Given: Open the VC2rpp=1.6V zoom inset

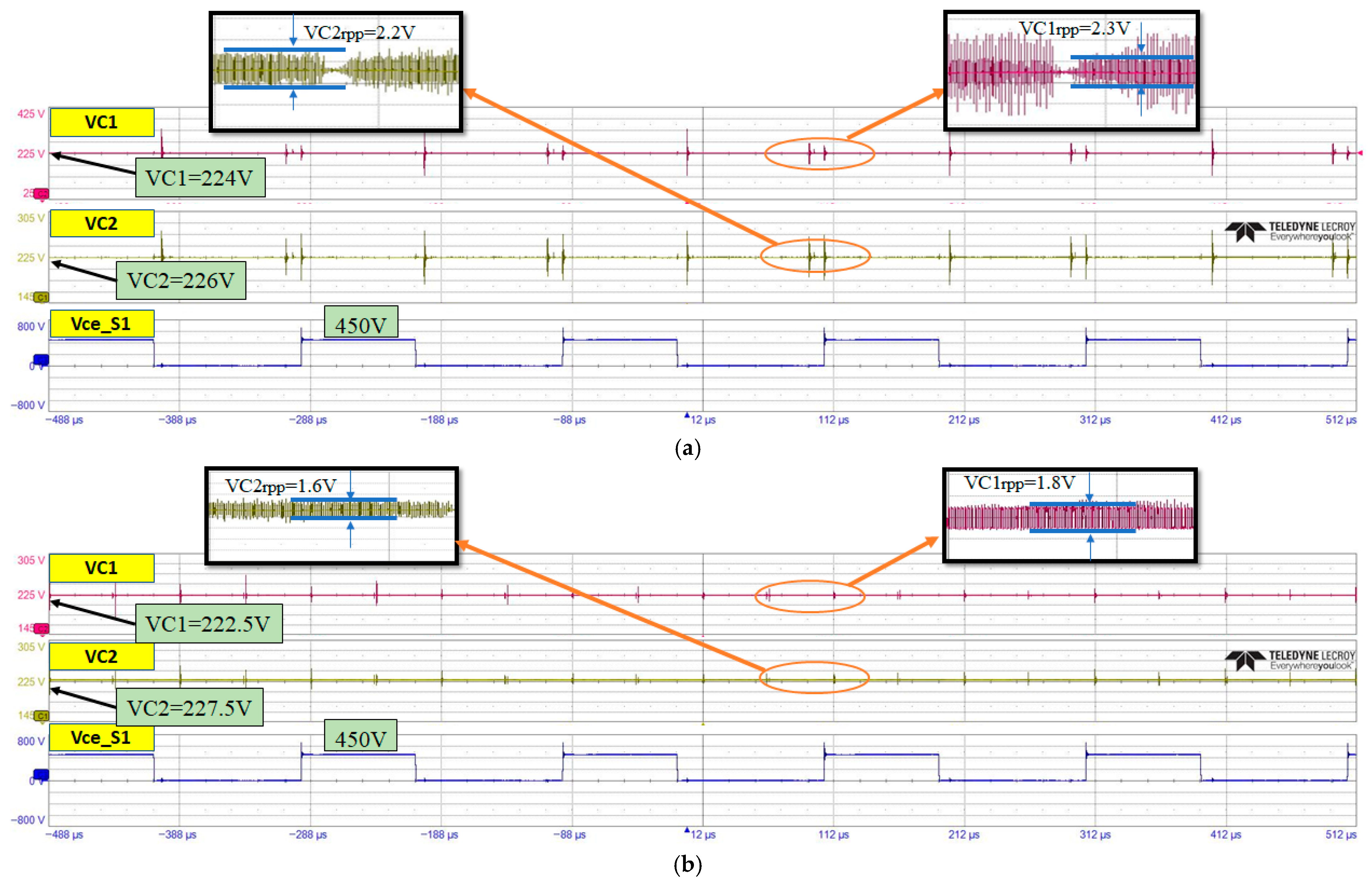Looking at the screenshot, I should coord(331,515).
